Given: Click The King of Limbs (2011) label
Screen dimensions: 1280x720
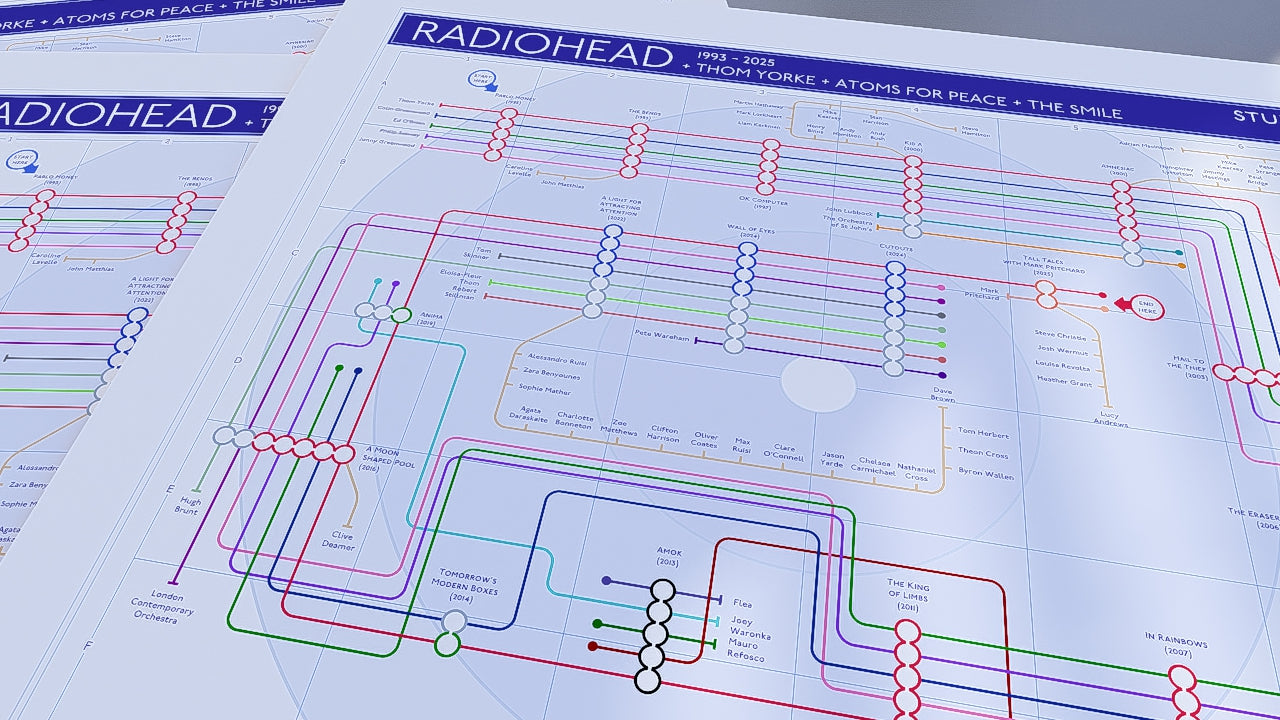Looking at the screenshot, I should [x=909, y=593].
